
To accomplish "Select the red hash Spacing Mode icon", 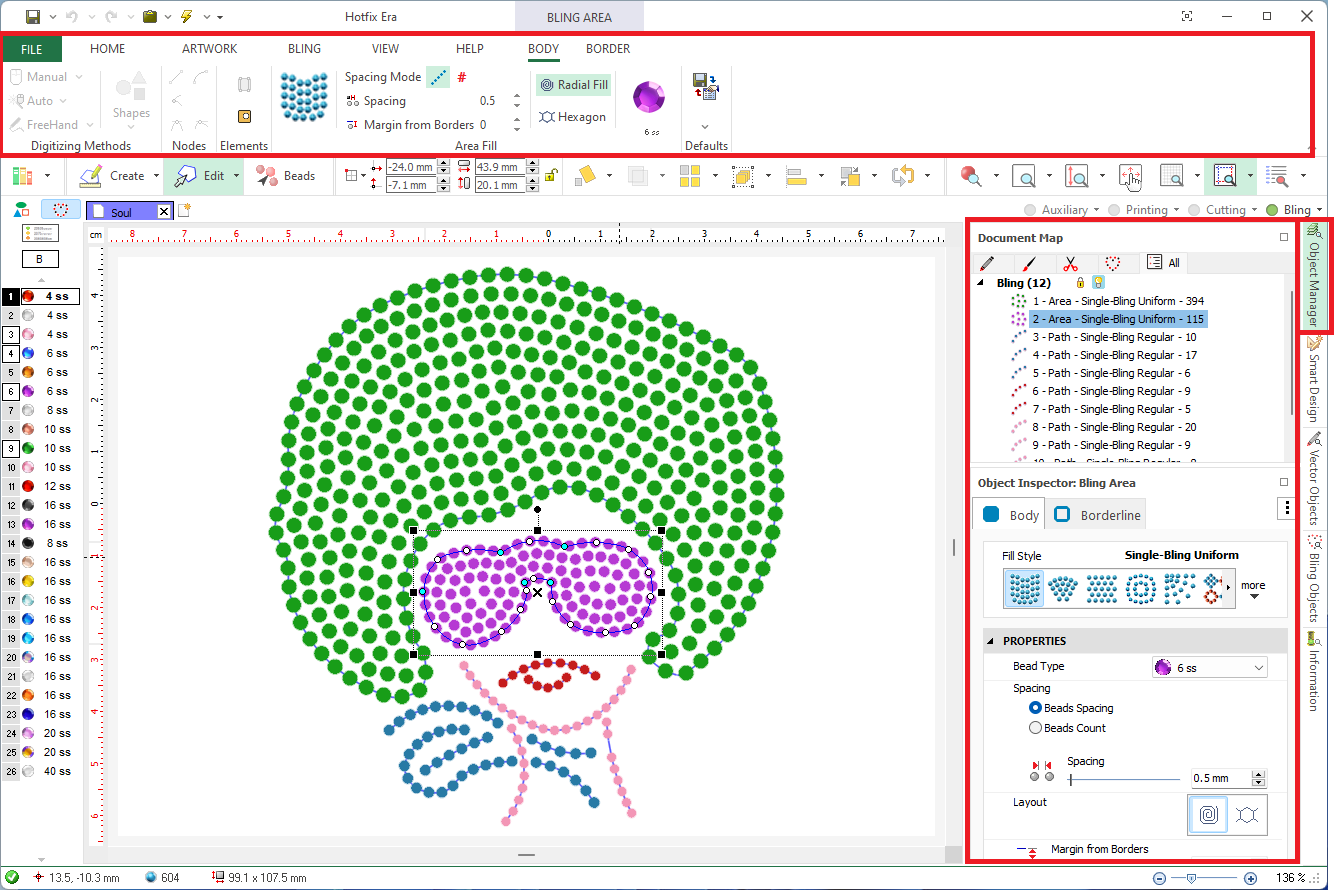I will pos(461,77).
